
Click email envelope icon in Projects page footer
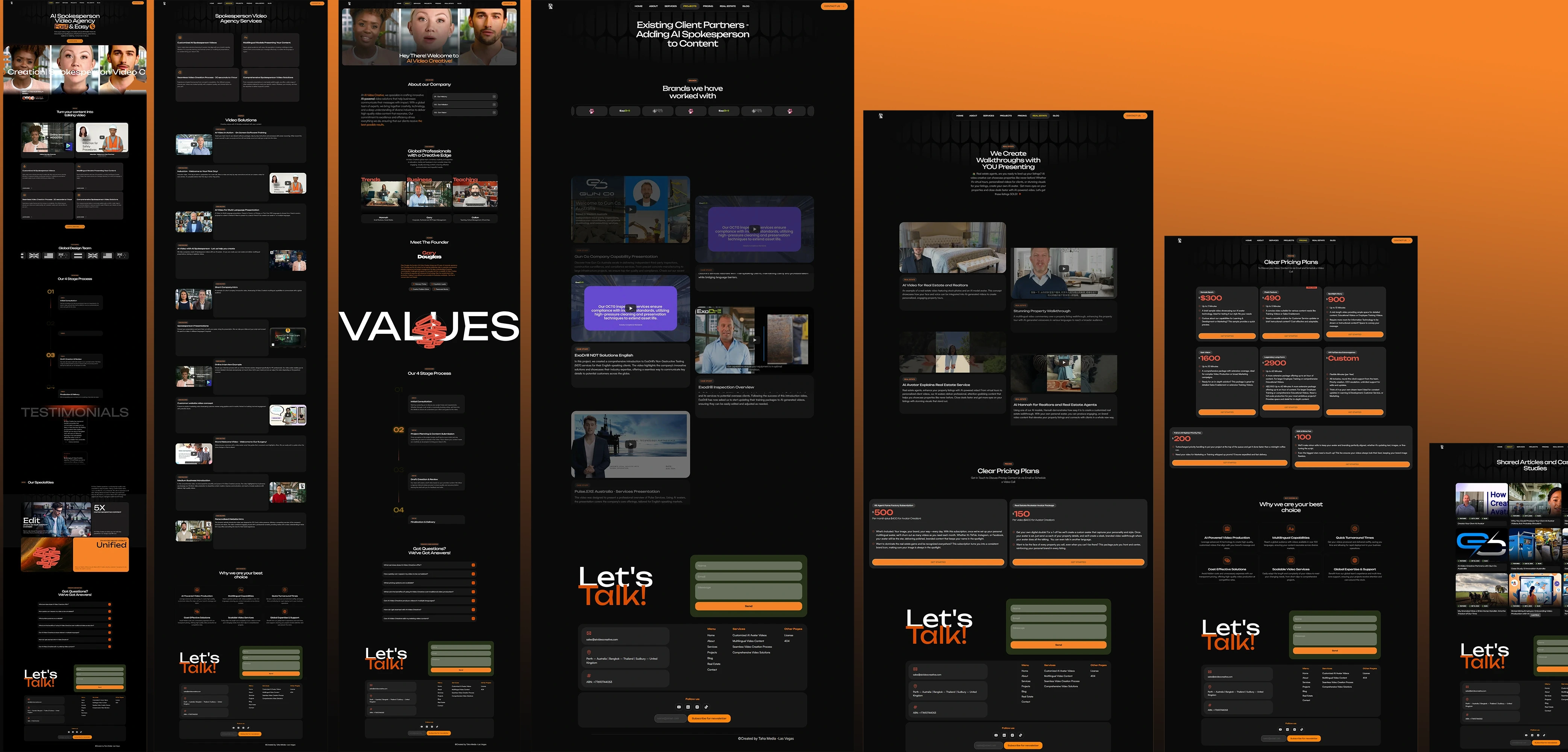click(588, 633)
